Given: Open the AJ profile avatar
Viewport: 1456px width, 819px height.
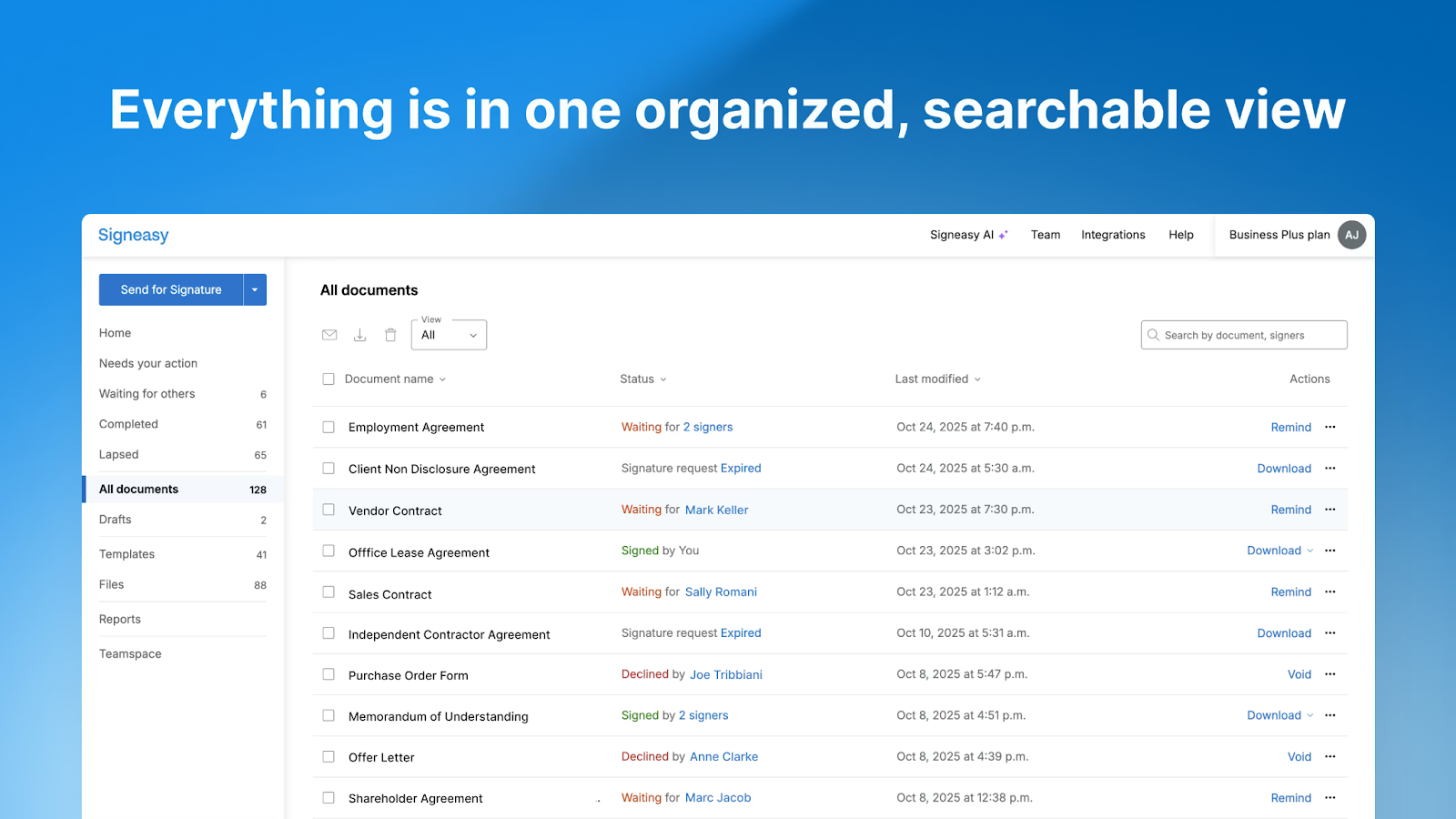Looking at the screenshot, I should pyautogui.click(x=1351, y=235).
